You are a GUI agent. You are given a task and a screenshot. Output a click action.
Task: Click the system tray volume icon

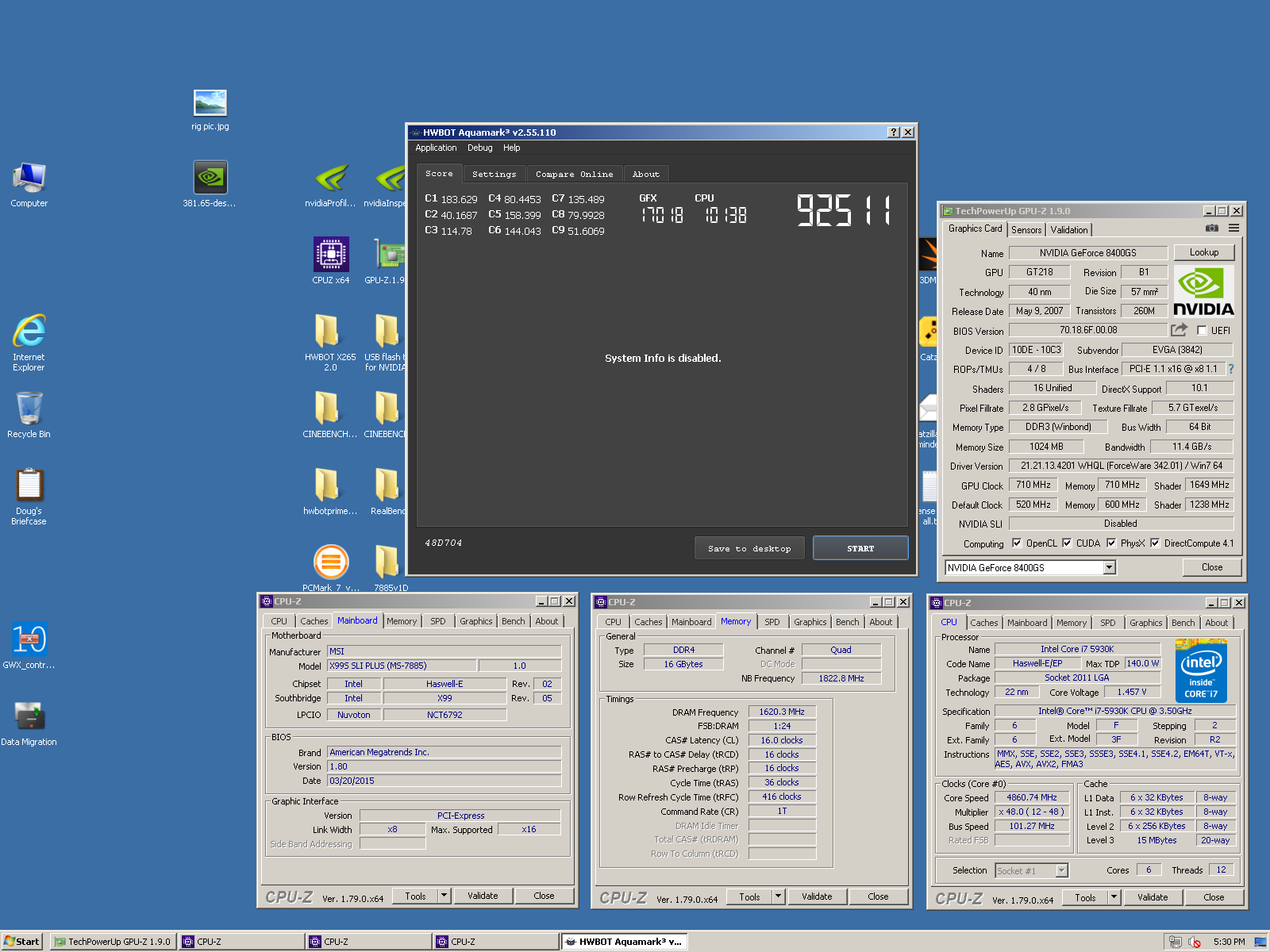pos(1195,942)
